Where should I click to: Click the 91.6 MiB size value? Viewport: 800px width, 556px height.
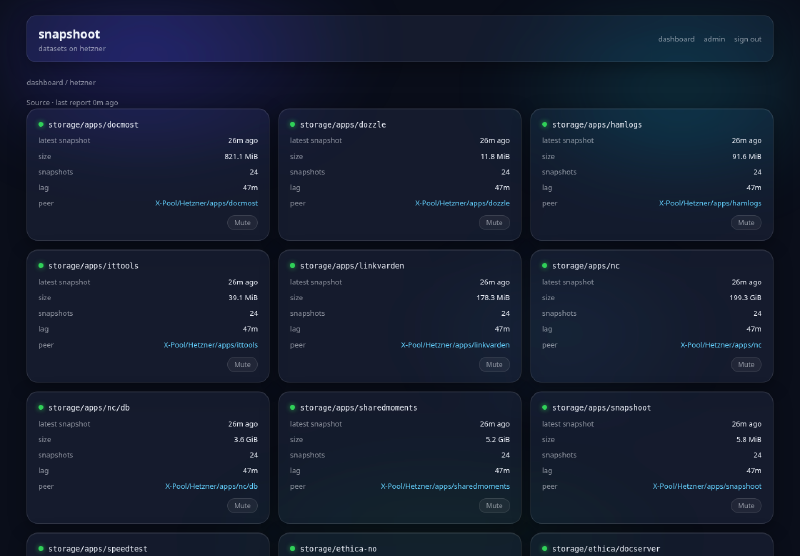tap(746, 157)
